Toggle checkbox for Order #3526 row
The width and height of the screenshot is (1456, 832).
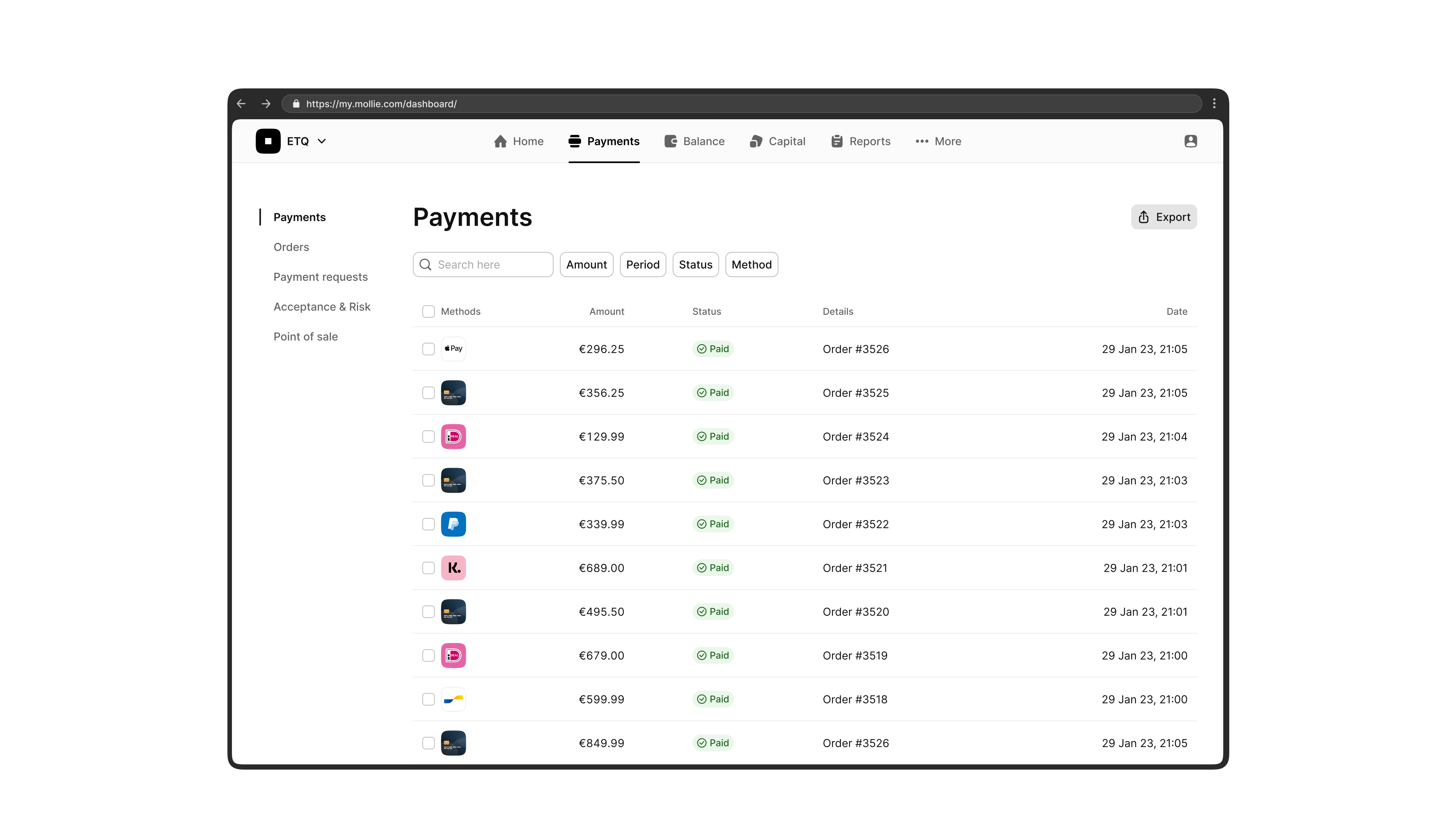tap(428, 348)
